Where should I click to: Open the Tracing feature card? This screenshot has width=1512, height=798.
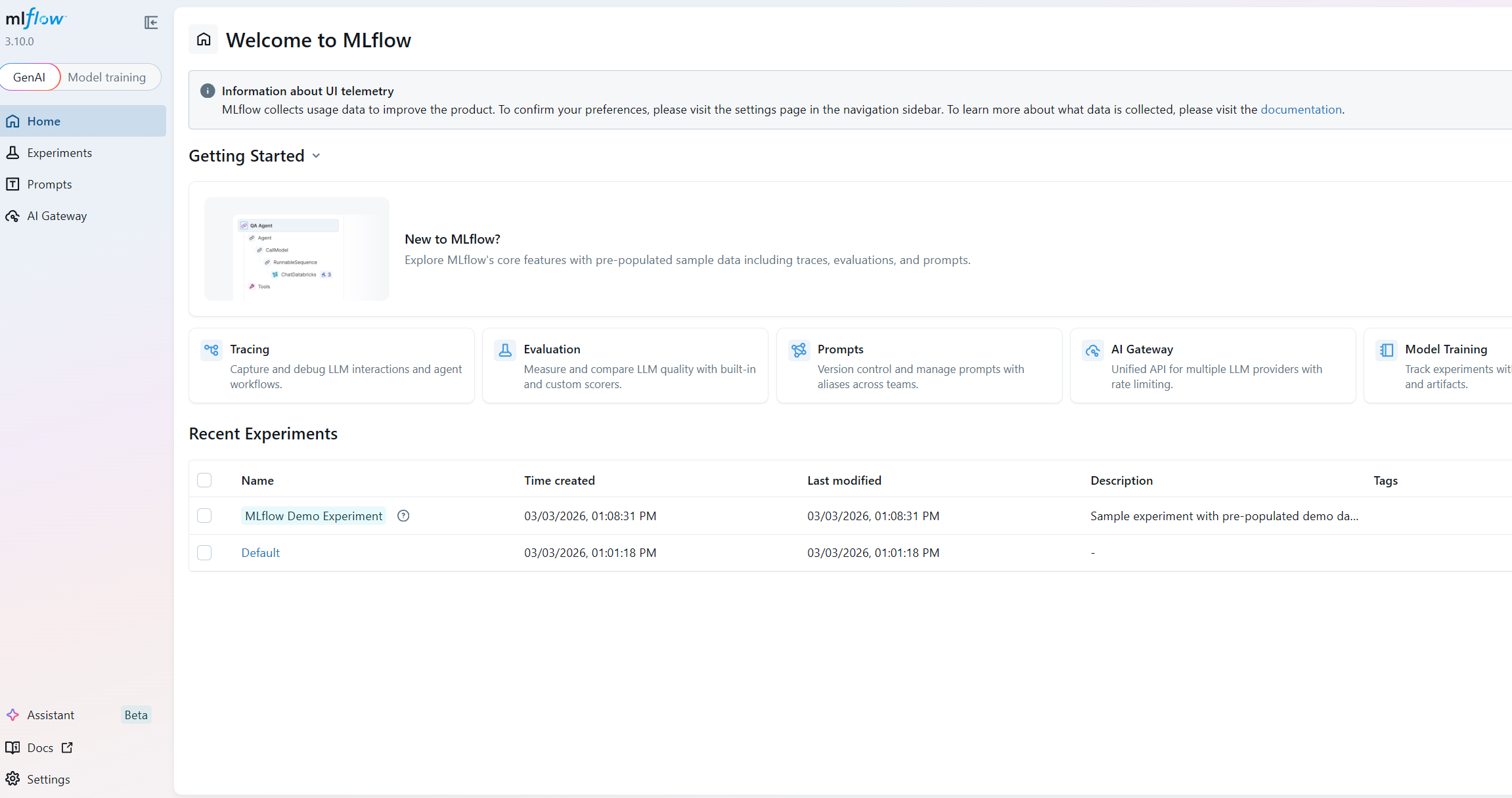pyautogui.click(x=332, y=366)
